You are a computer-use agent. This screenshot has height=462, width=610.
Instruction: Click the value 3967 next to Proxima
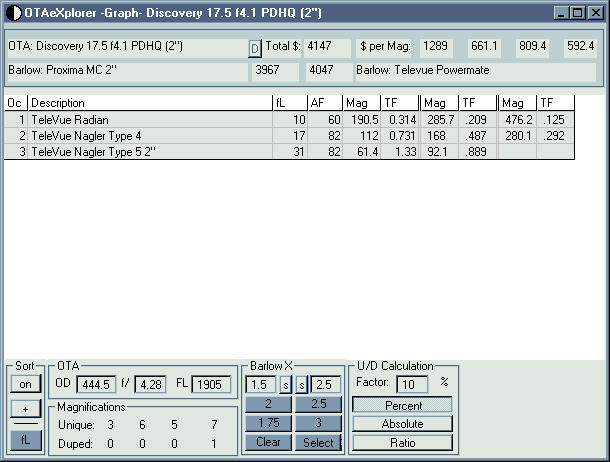pyautogui.click(x=275, y=71)
